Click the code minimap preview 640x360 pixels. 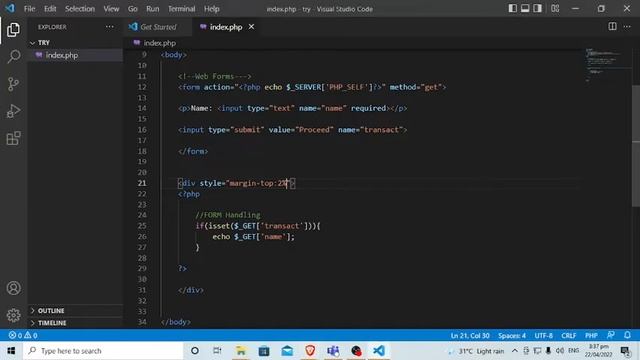pyautogui.click(x=604, y=65)
